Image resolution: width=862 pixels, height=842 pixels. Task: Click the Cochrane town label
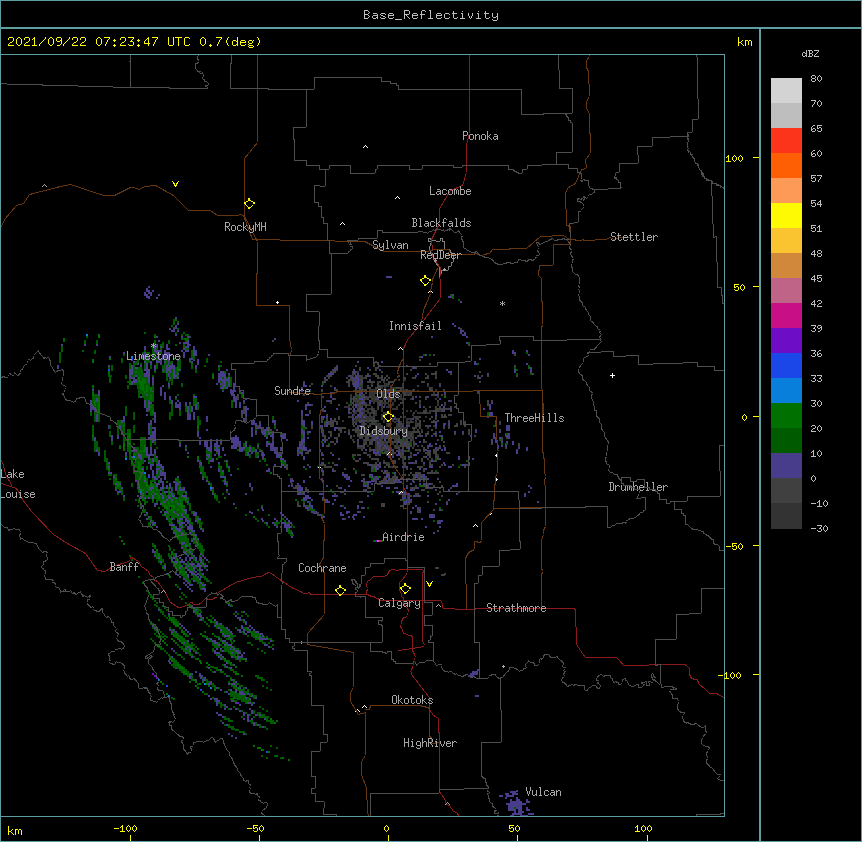(322, 568)
